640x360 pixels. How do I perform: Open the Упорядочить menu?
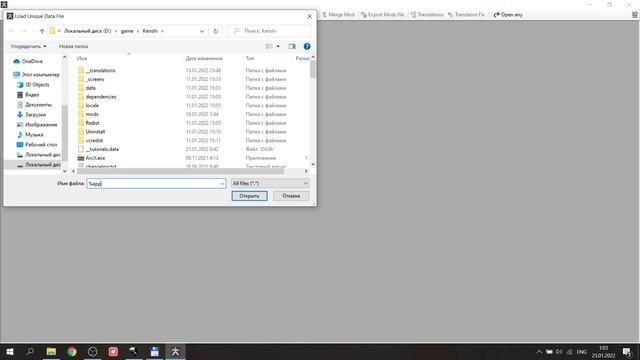pyautogui.click(x=28, y=47)
